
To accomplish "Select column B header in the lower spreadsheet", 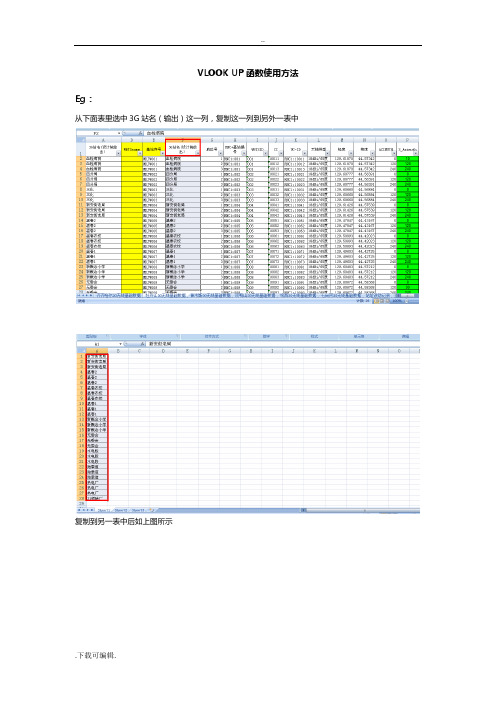I will 118,351.
